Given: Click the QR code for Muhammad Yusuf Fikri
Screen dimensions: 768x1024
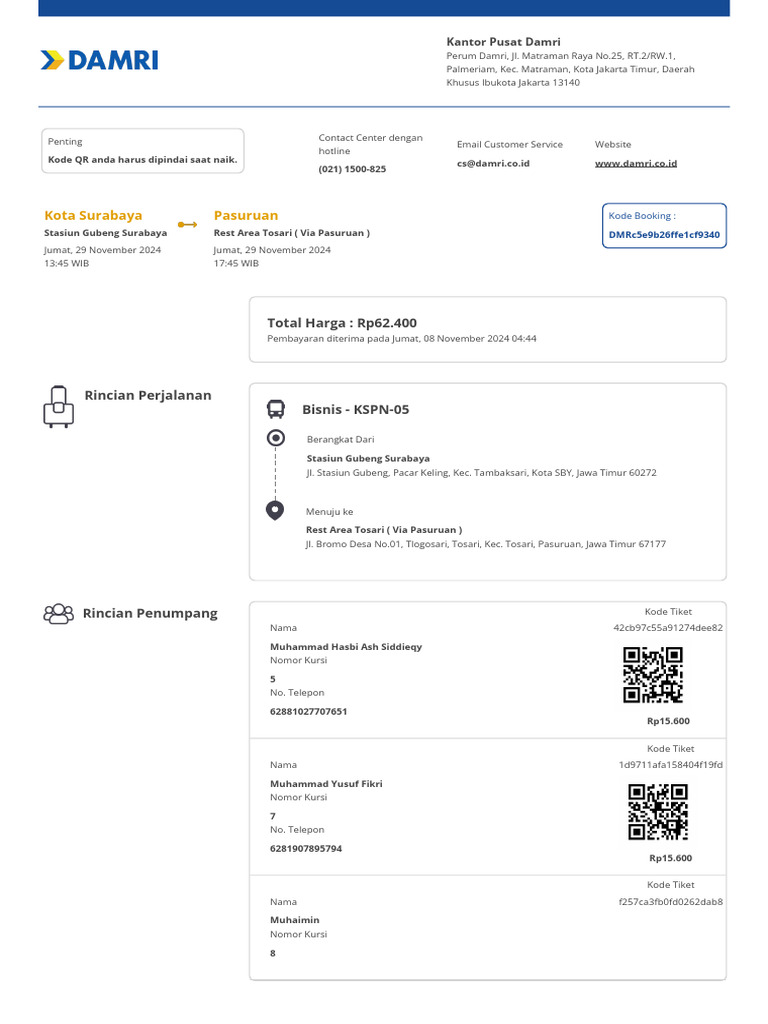Looking at the screenshot, I should pos(657,811).
